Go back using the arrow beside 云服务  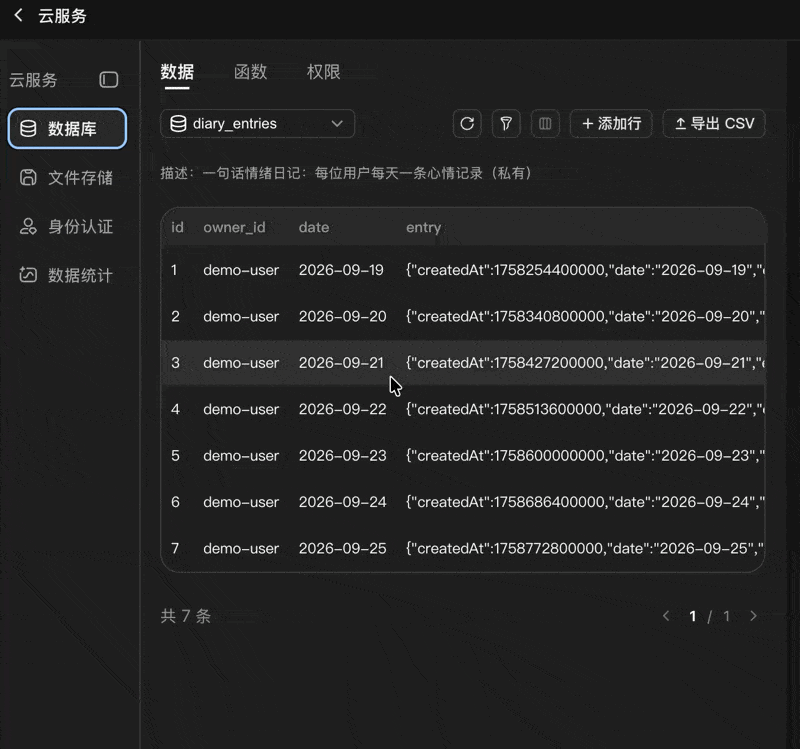[18, 15]
